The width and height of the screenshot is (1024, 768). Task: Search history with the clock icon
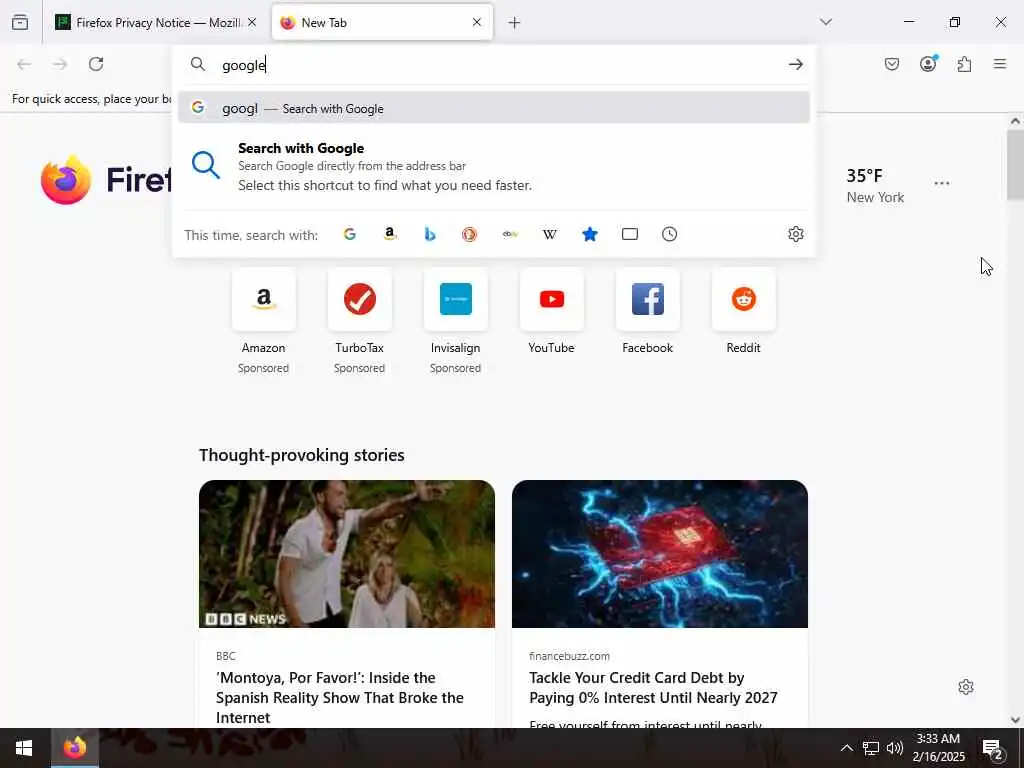[x=669, y=234]
